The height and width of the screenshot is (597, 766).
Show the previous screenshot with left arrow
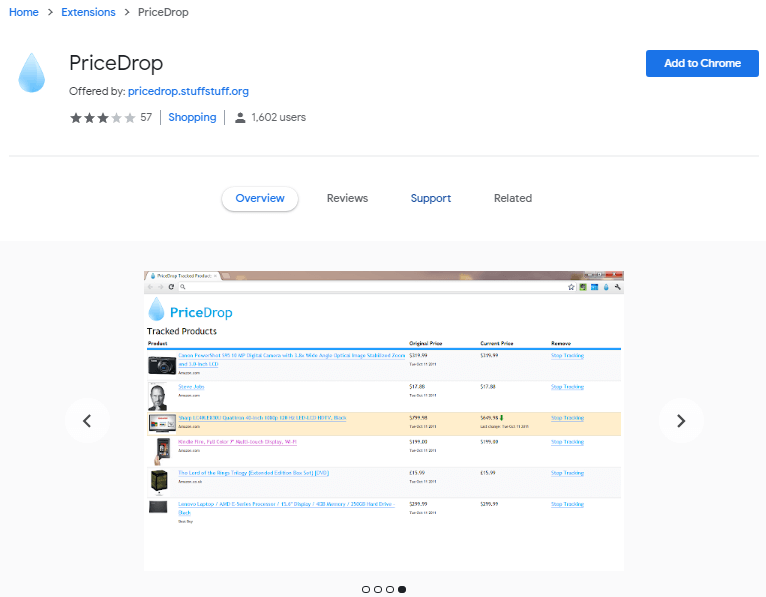[87, 421]
